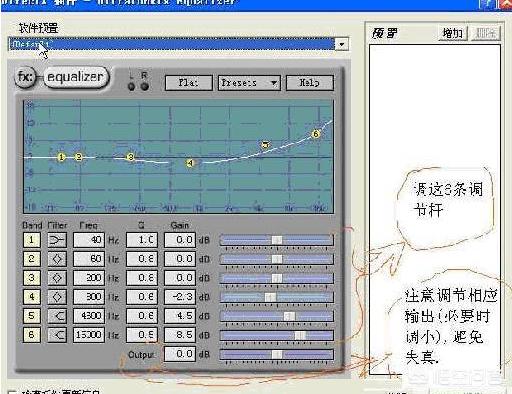Screen dimensions: 512x394
Task: Click the 增加 add preset button
Action: coord(453,33)
